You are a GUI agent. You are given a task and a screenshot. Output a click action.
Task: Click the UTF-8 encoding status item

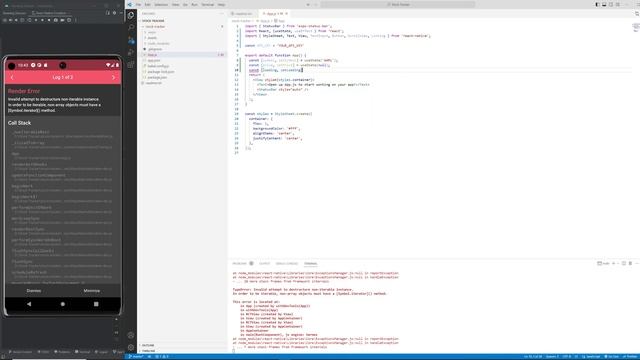click(567, 357)
